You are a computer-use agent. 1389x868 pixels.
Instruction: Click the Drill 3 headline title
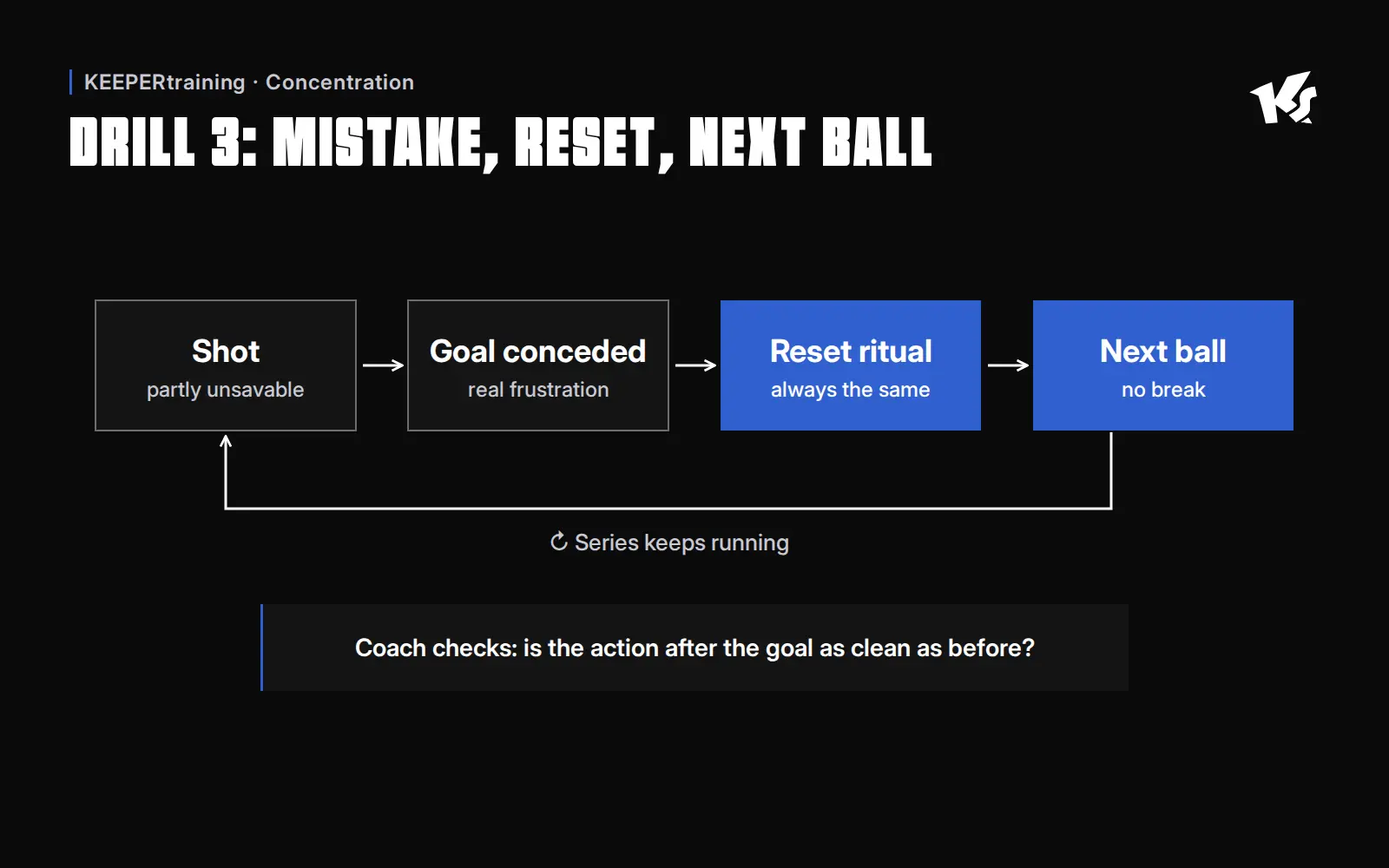(x=501, y=143)
